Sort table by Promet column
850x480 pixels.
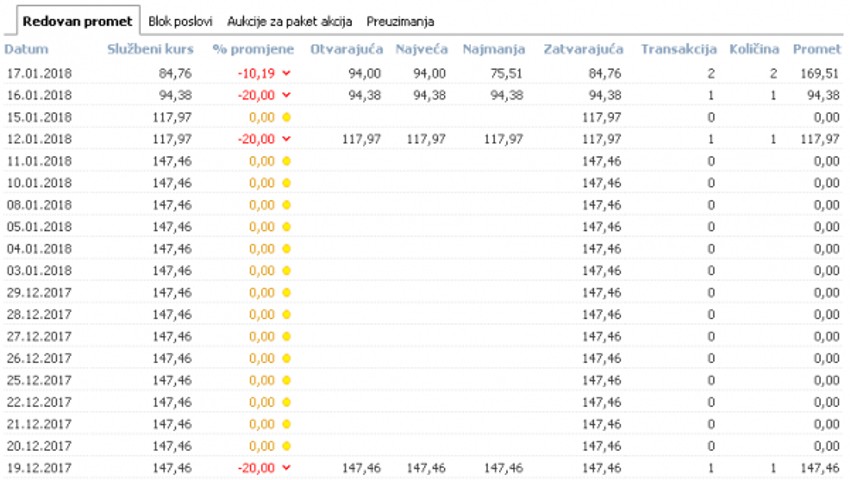pyautogui.click(x=815, y=48)
